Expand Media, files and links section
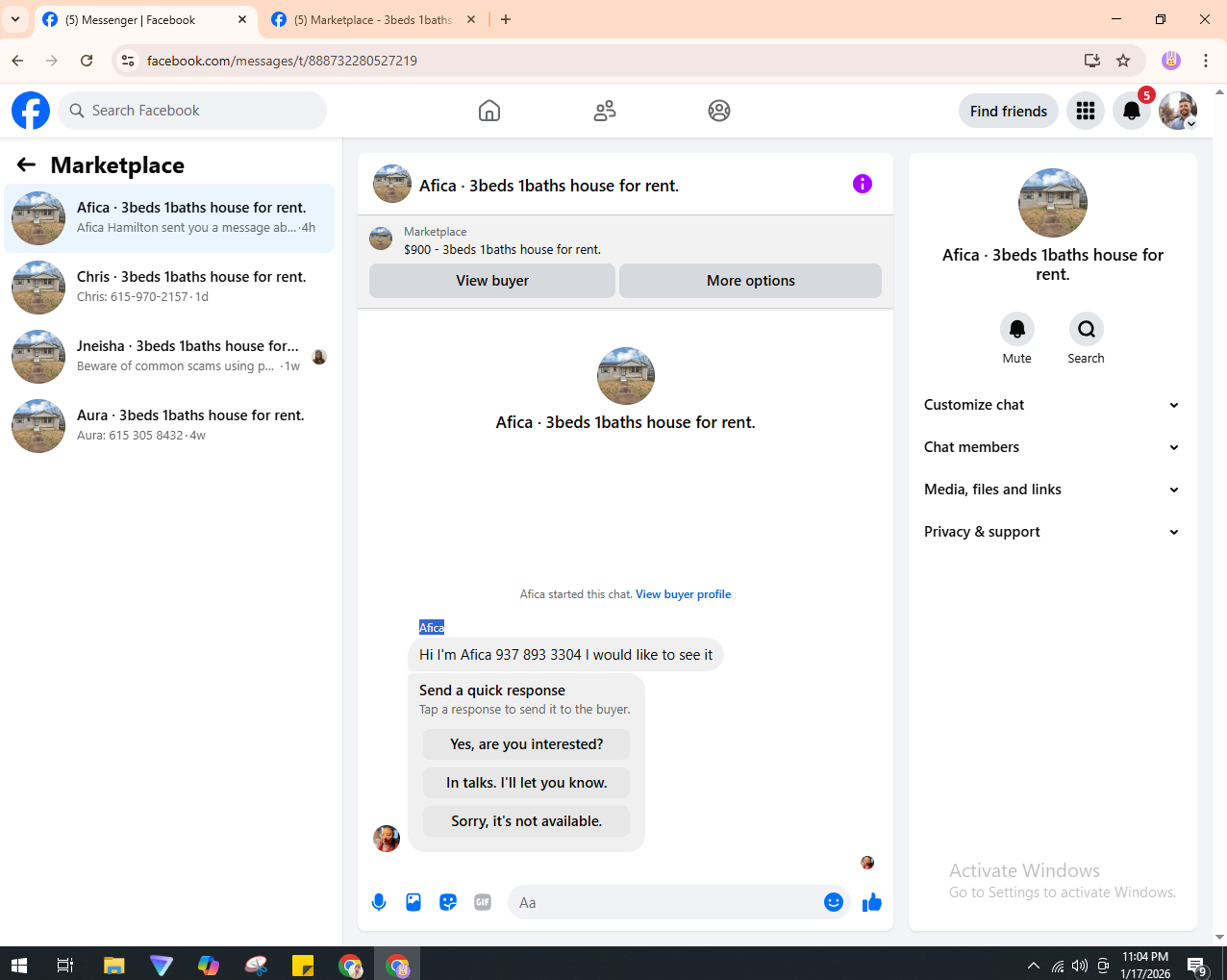This screenshot has width=1227, height=980. coord(1052,490)
